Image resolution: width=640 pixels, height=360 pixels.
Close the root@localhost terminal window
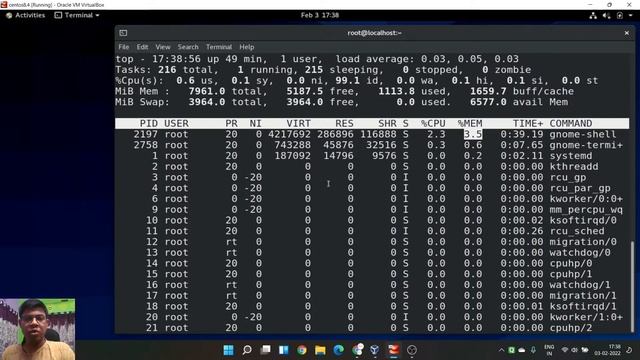(627, 33)
